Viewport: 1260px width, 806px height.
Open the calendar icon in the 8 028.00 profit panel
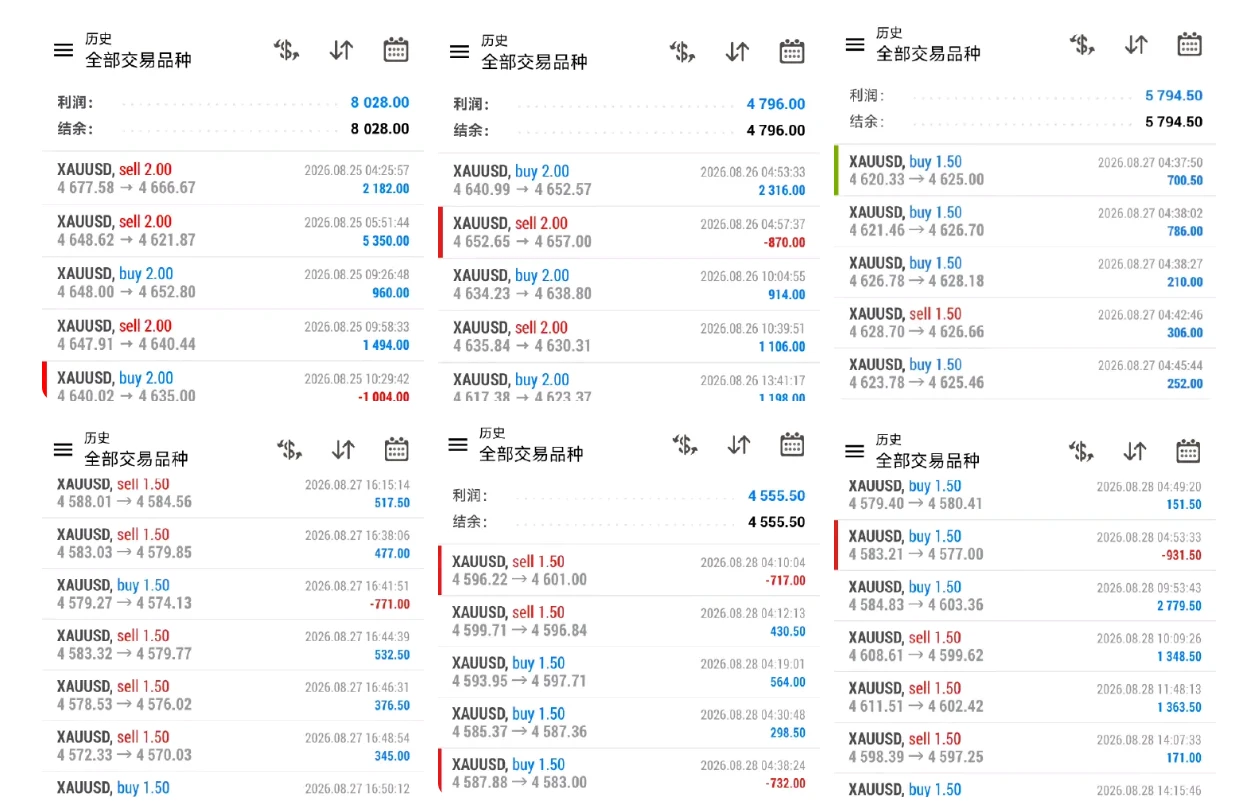tap(396, 50)
